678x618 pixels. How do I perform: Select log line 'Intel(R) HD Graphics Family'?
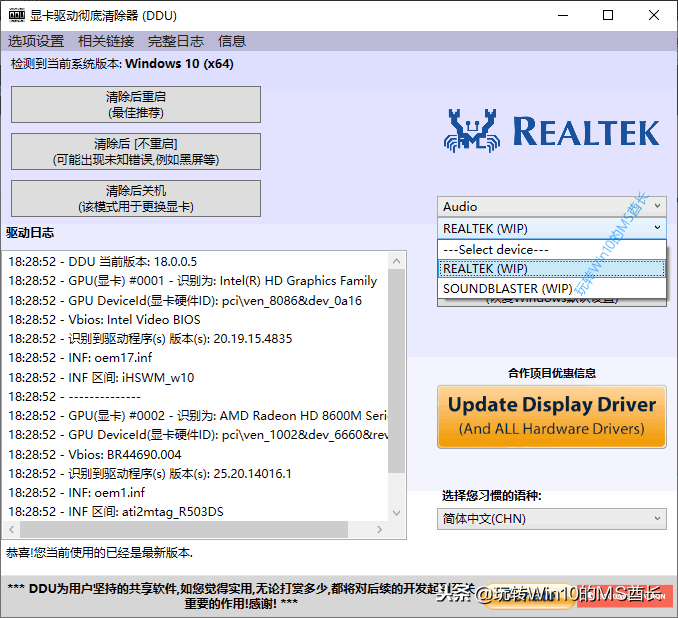tap(192, 281)
